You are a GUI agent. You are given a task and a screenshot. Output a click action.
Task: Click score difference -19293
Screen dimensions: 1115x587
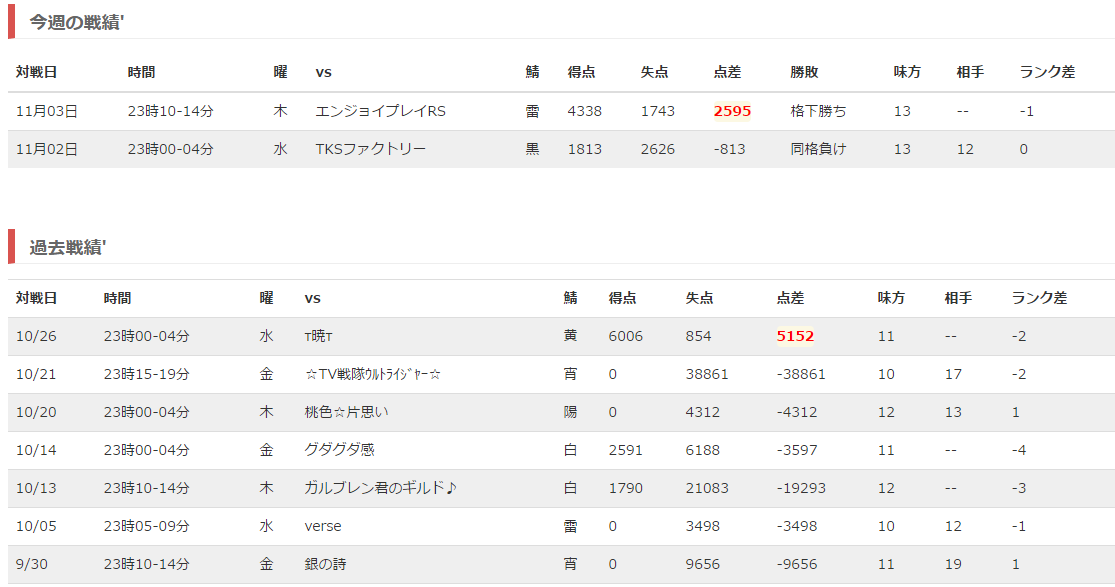tap(801, 488)
